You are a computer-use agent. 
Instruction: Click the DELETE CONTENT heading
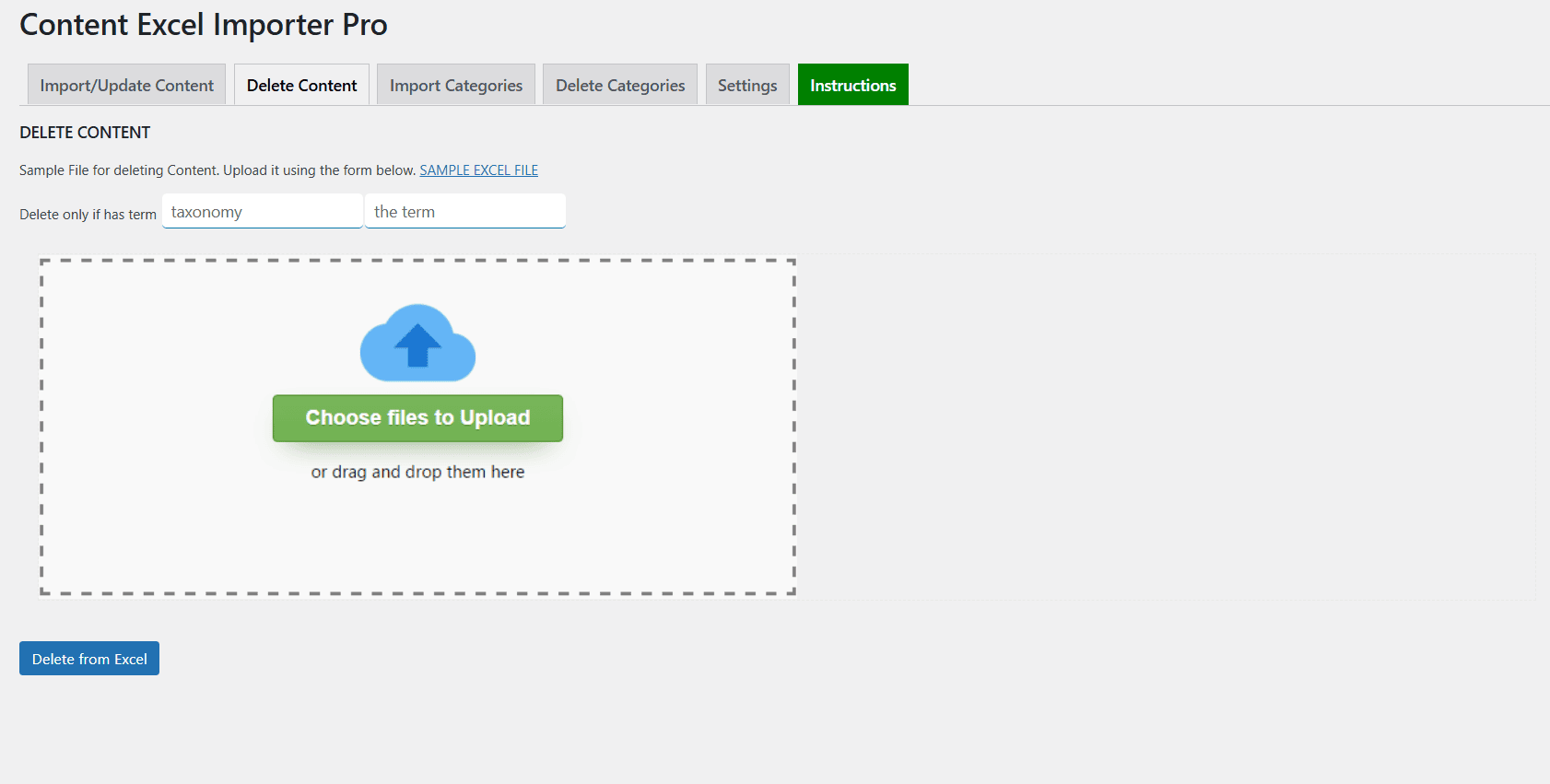tap(85, 133)
